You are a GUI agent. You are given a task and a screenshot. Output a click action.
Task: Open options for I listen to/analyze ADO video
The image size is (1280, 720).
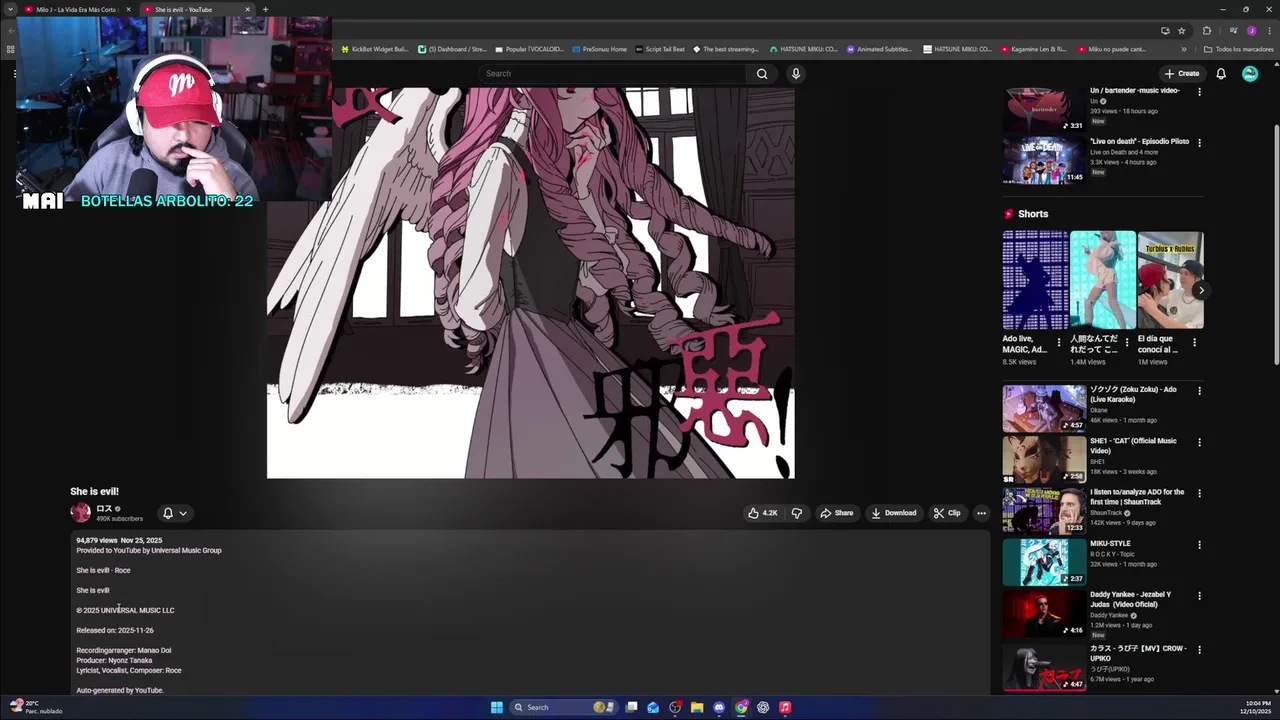pos(1199,493)
